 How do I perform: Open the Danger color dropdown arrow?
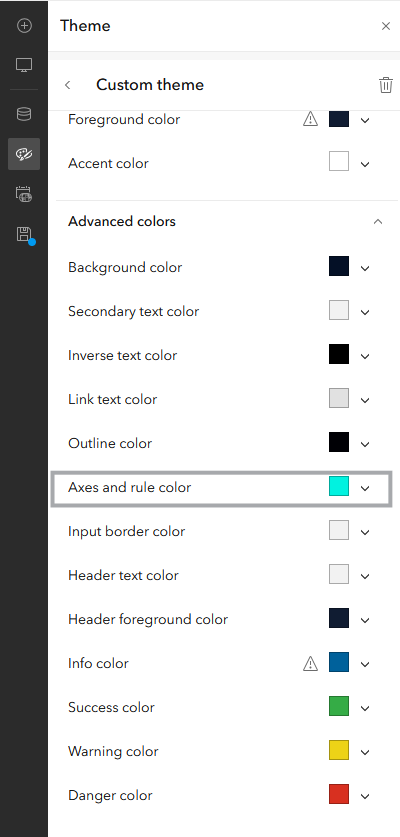365,796
